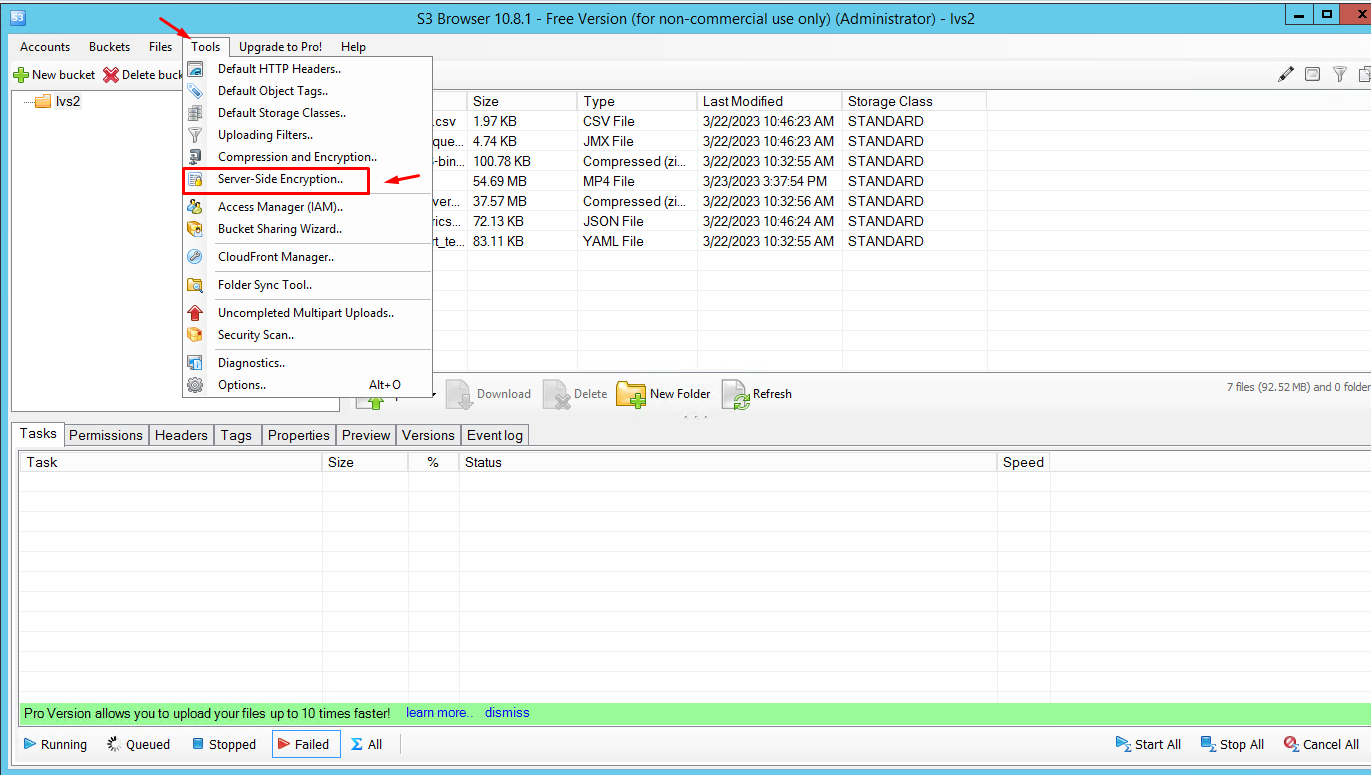Click the Uploading Filters funnel icon
The height and width of the screenshot is (775, 1371).
(195, 135)
